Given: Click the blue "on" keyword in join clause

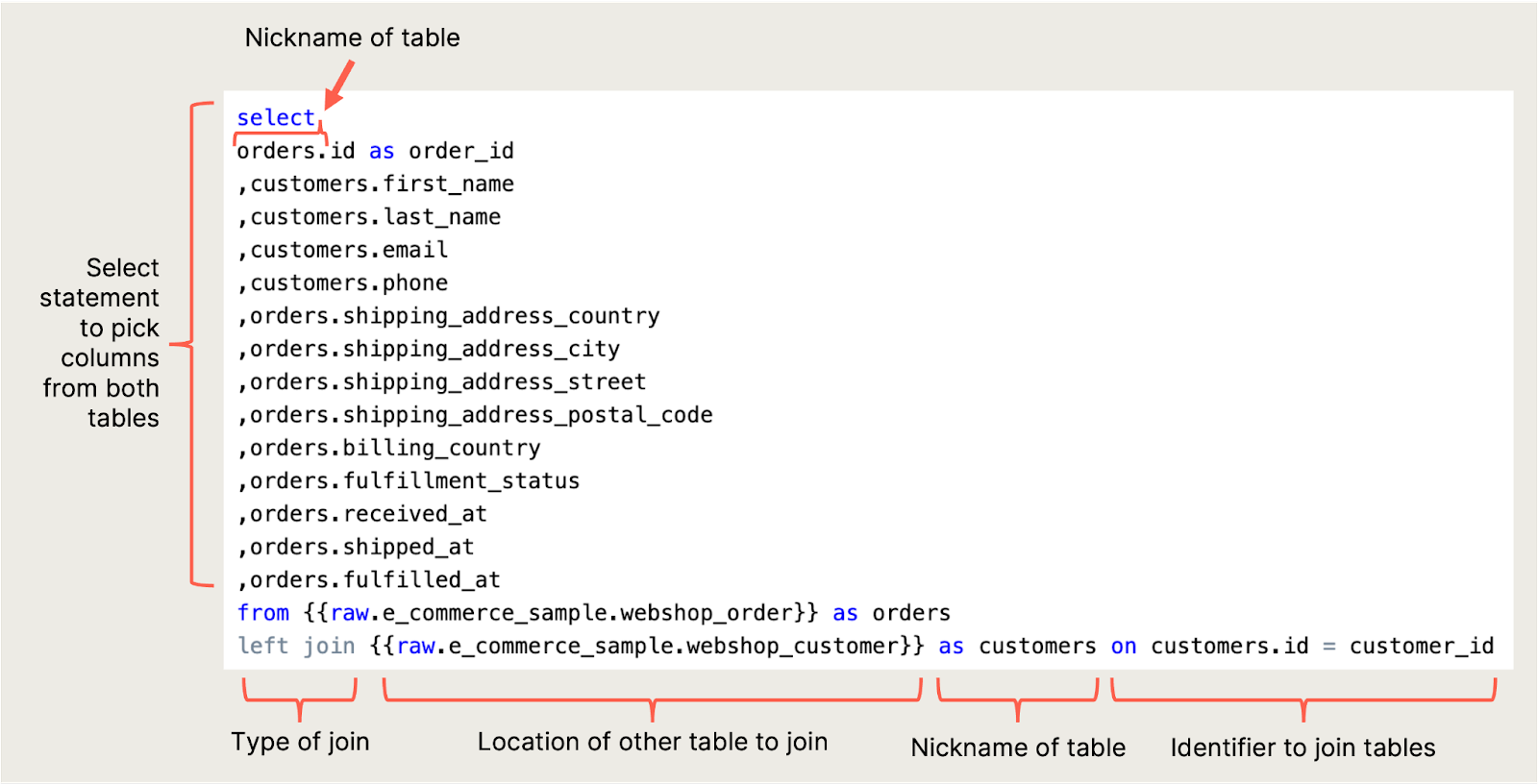Looking at the screenshot, I should pyautogui.click(x=1123, y=646).
